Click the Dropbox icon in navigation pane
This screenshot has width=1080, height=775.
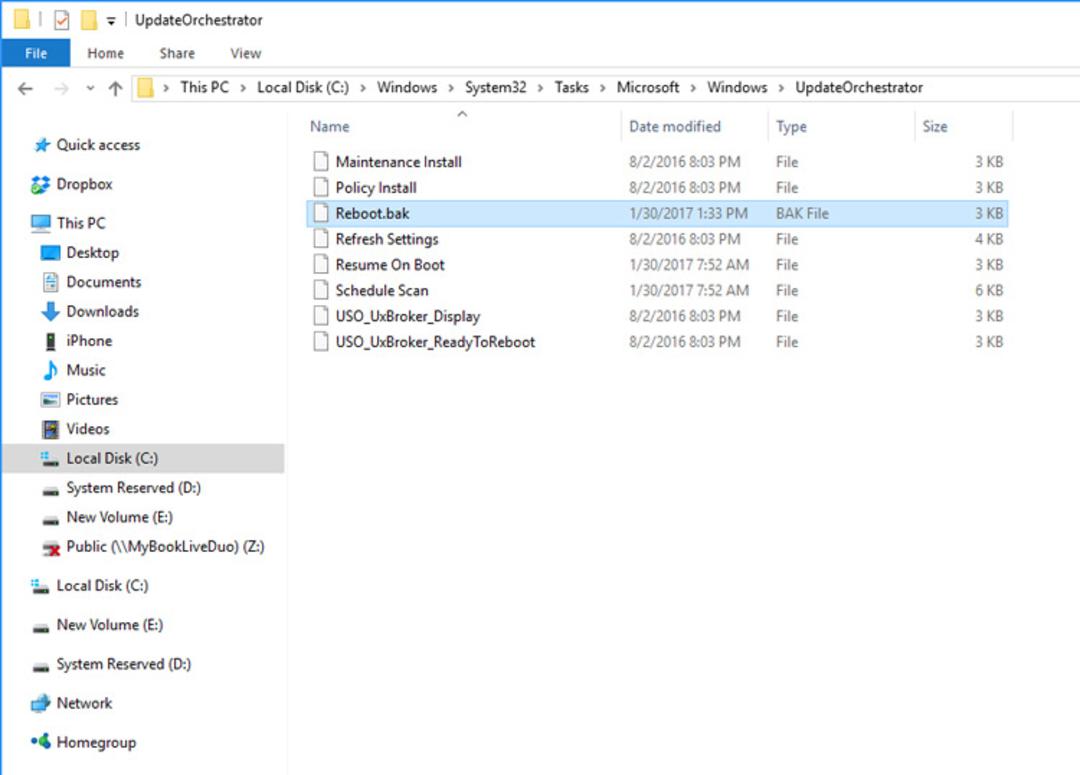click(41, 184)
